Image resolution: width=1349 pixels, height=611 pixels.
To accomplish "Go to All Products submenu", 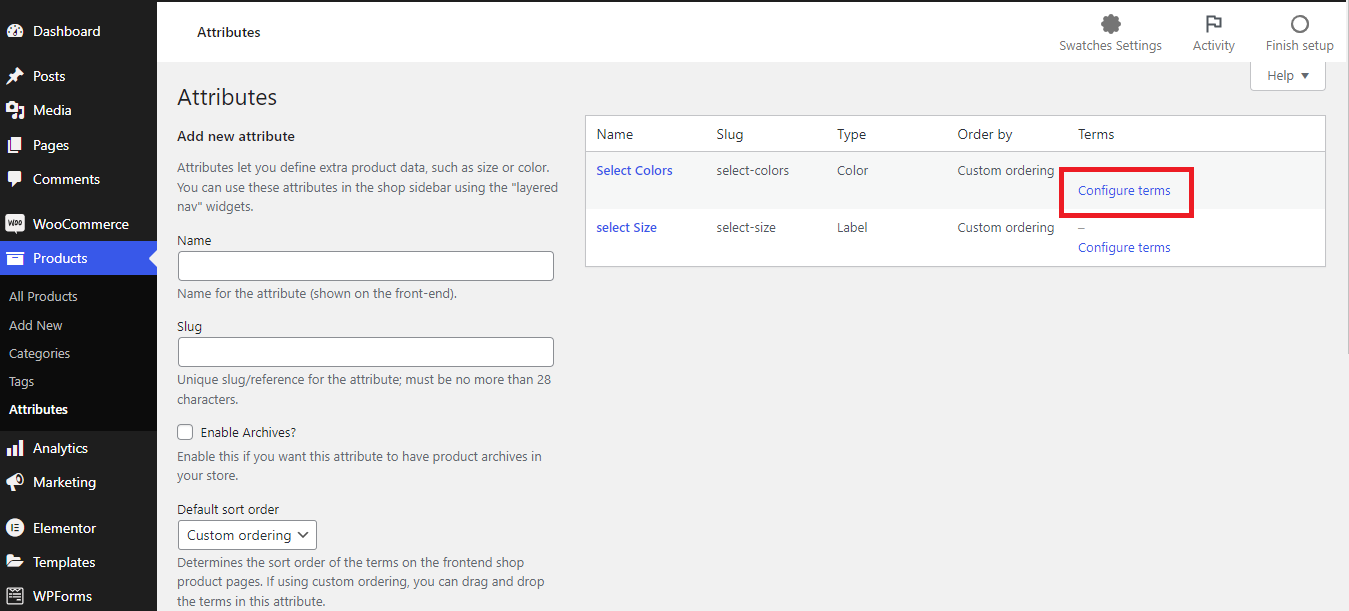I will tap(43, 296).
